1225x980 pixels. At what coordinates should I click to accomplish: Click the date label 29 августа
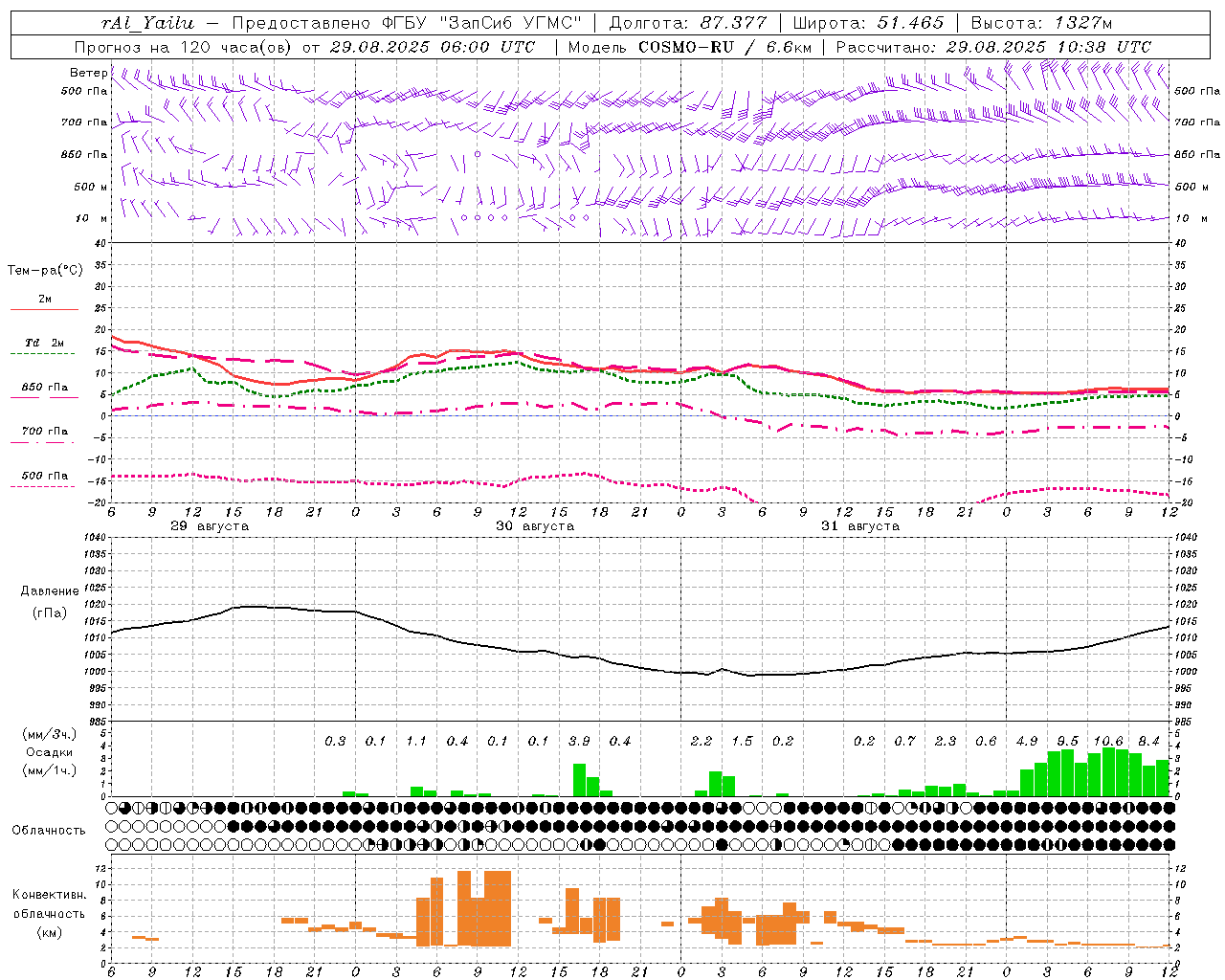click(210, 526)
